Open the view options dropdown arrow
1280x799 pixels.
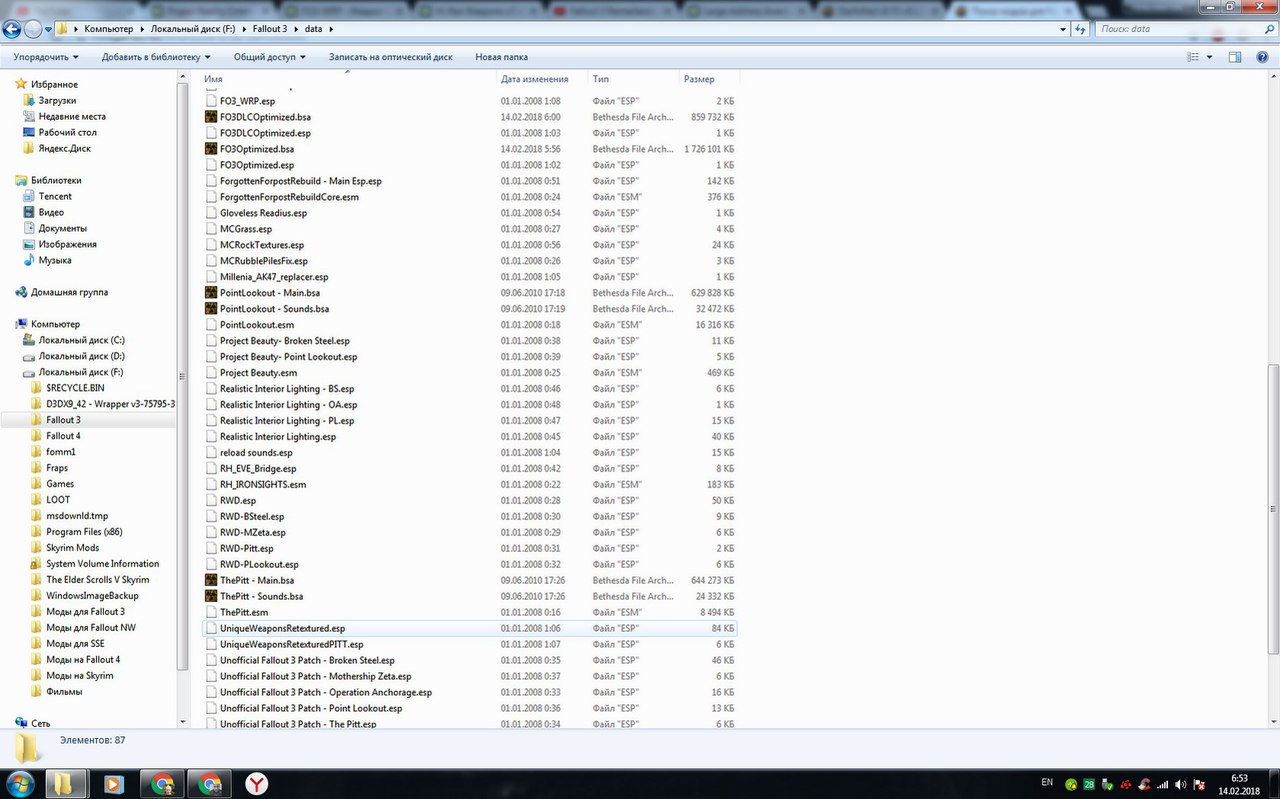[1209, 57]
